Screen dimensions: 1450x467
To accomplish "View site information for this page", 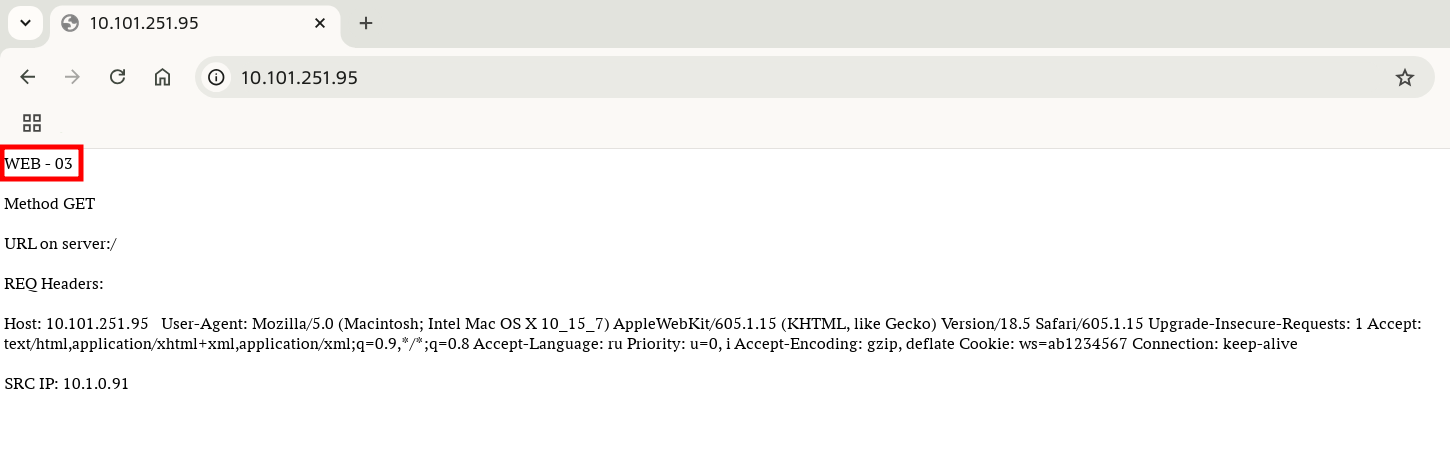I will pyautogui.click(x=217, y=77).
